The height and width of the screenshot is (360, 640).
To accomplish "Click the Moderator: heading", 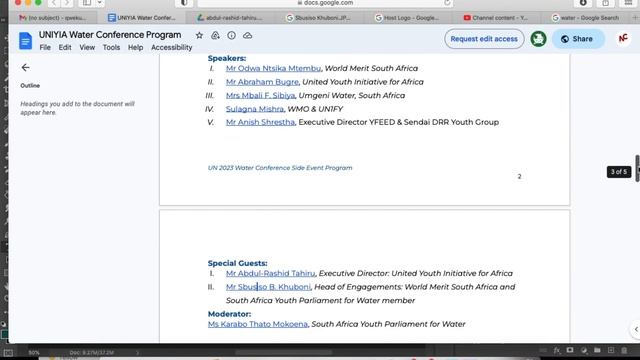I will (229, 314).
